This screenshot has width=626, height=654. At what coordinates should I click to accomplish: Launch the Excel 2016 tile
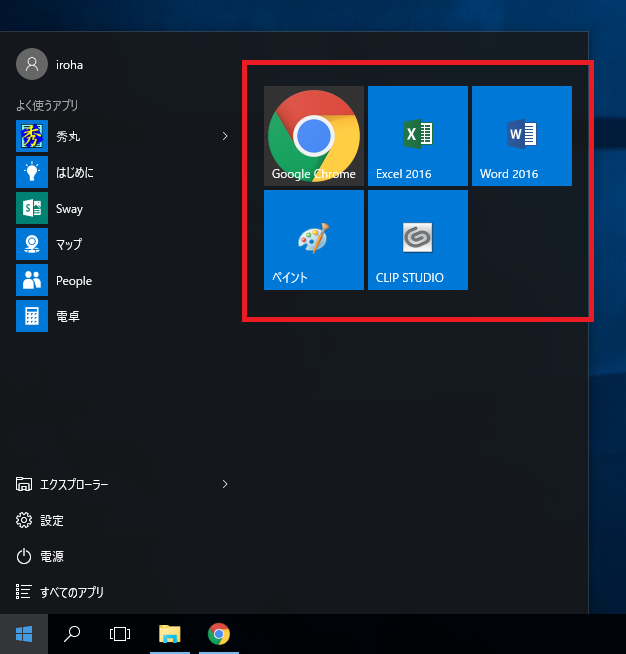(x=418, y=136)
